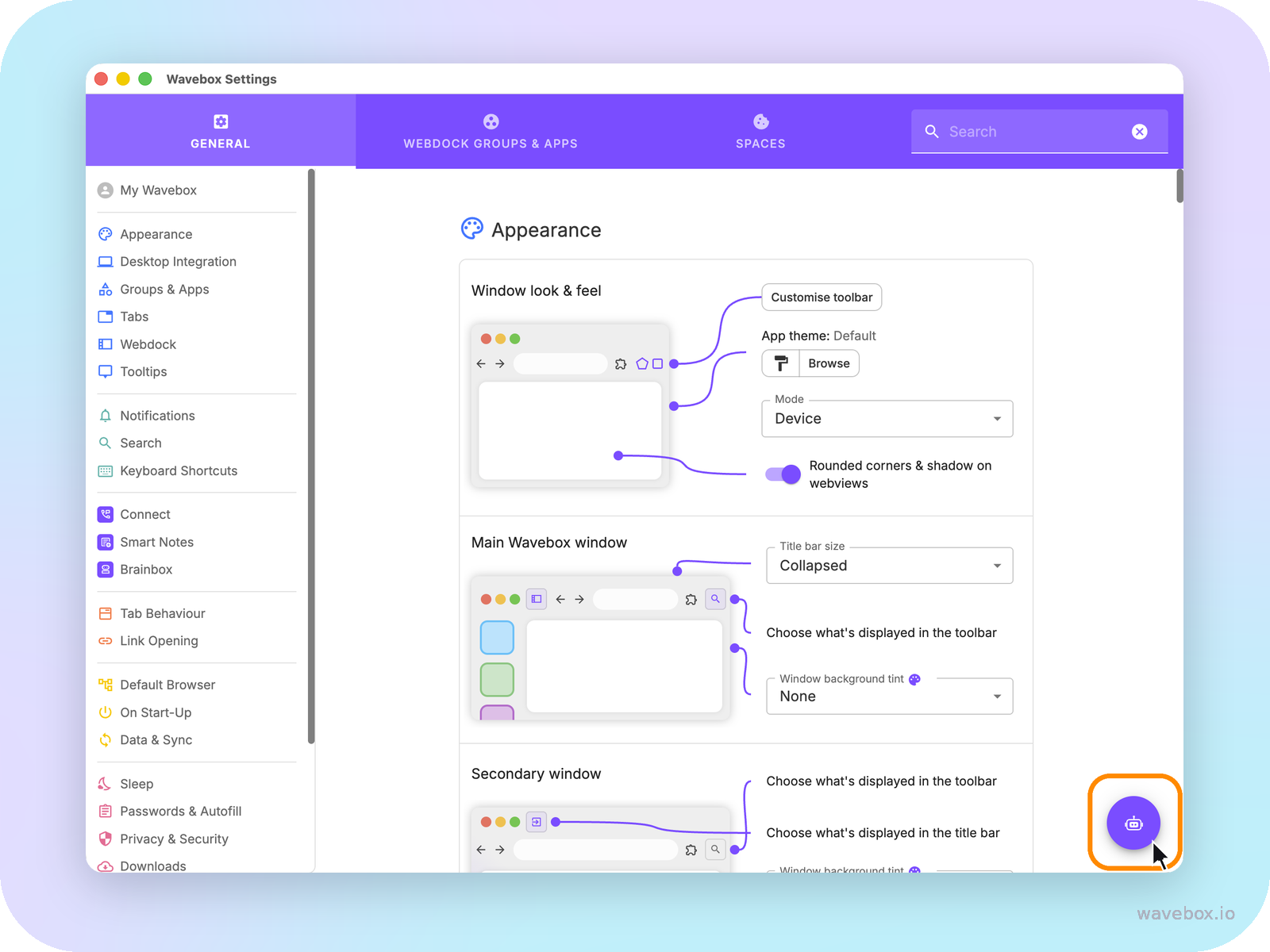This screenshot has height=952, width=1270.
Task: Click the Customise toolbar button
Action: pyautogui.click(x=822, y=297)
